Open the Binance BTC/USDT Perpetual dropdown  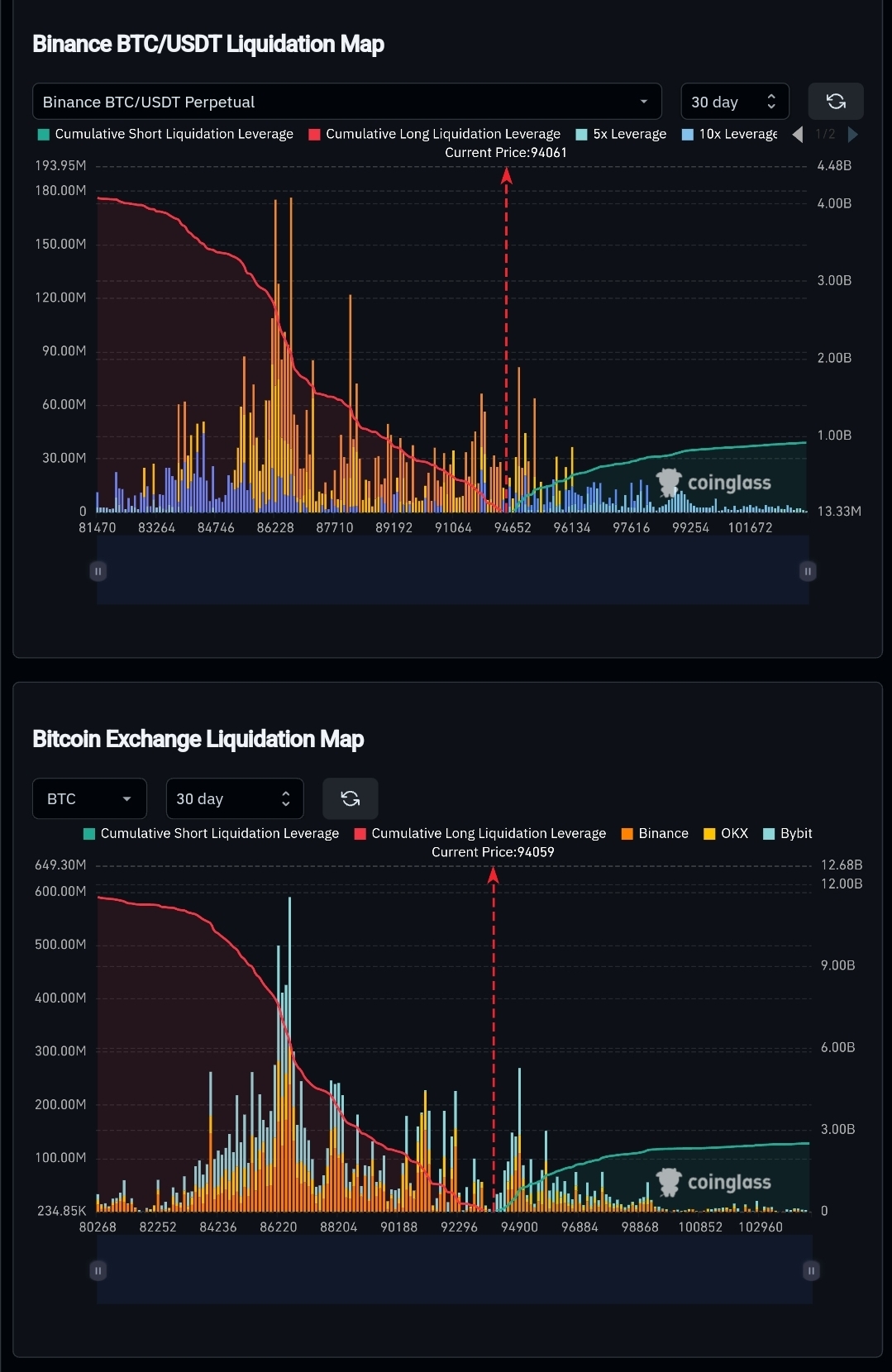pos(346,102)
